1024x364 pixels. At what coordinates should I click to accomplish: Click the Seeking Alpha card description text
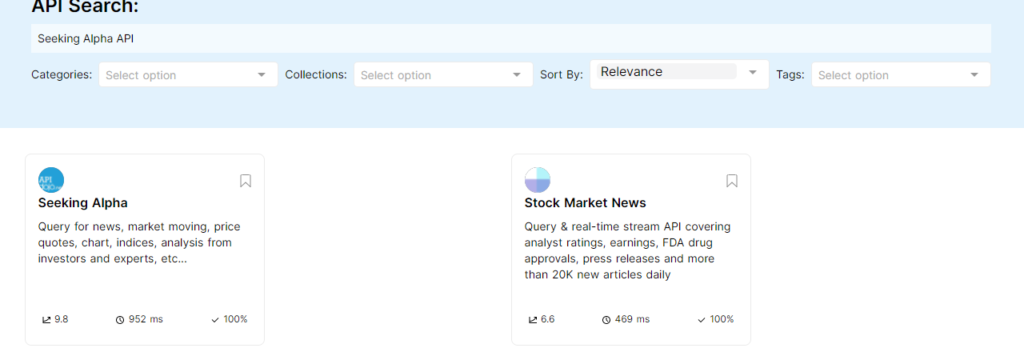tap(139, 242)
